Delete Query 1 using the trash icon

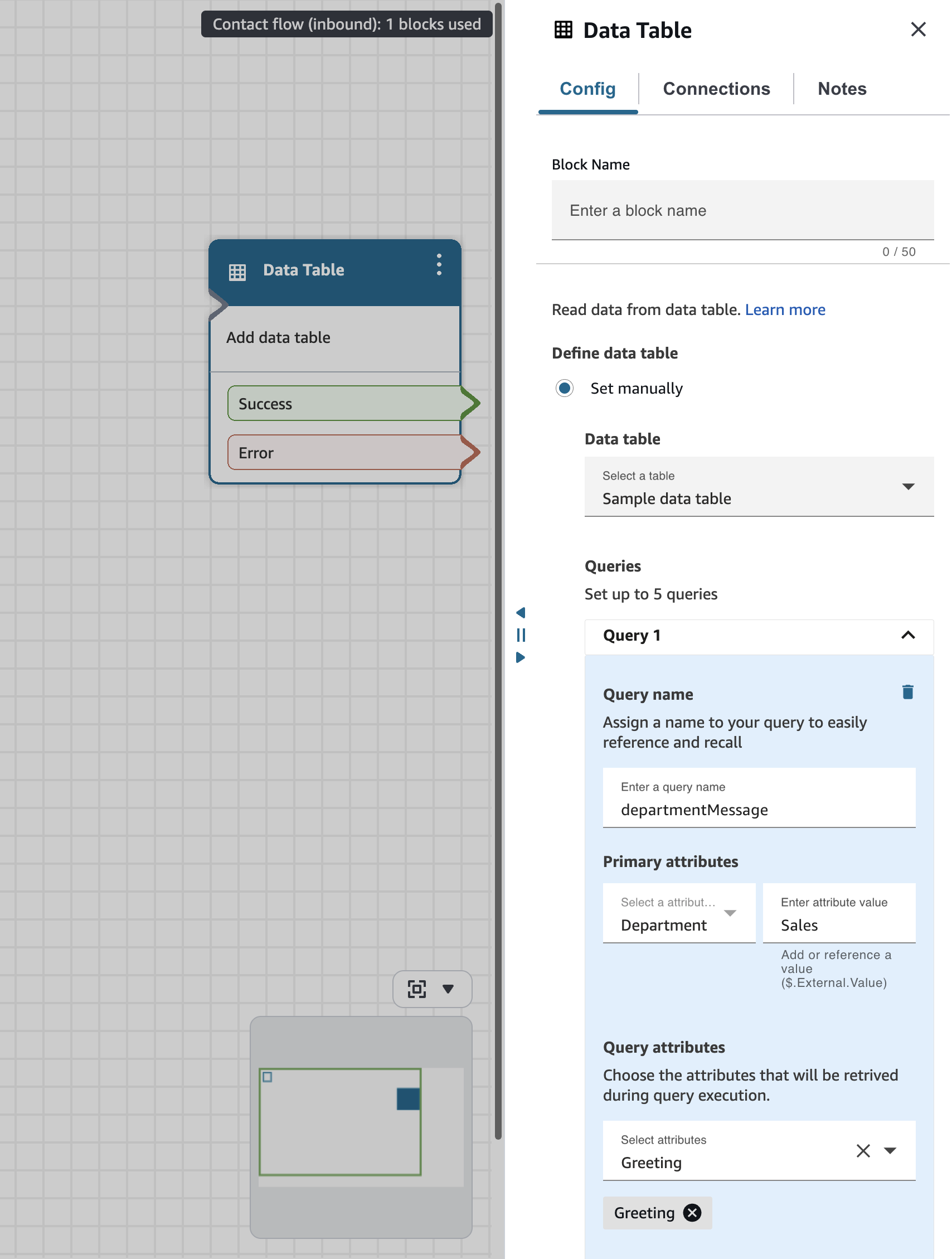click(907, 691)
